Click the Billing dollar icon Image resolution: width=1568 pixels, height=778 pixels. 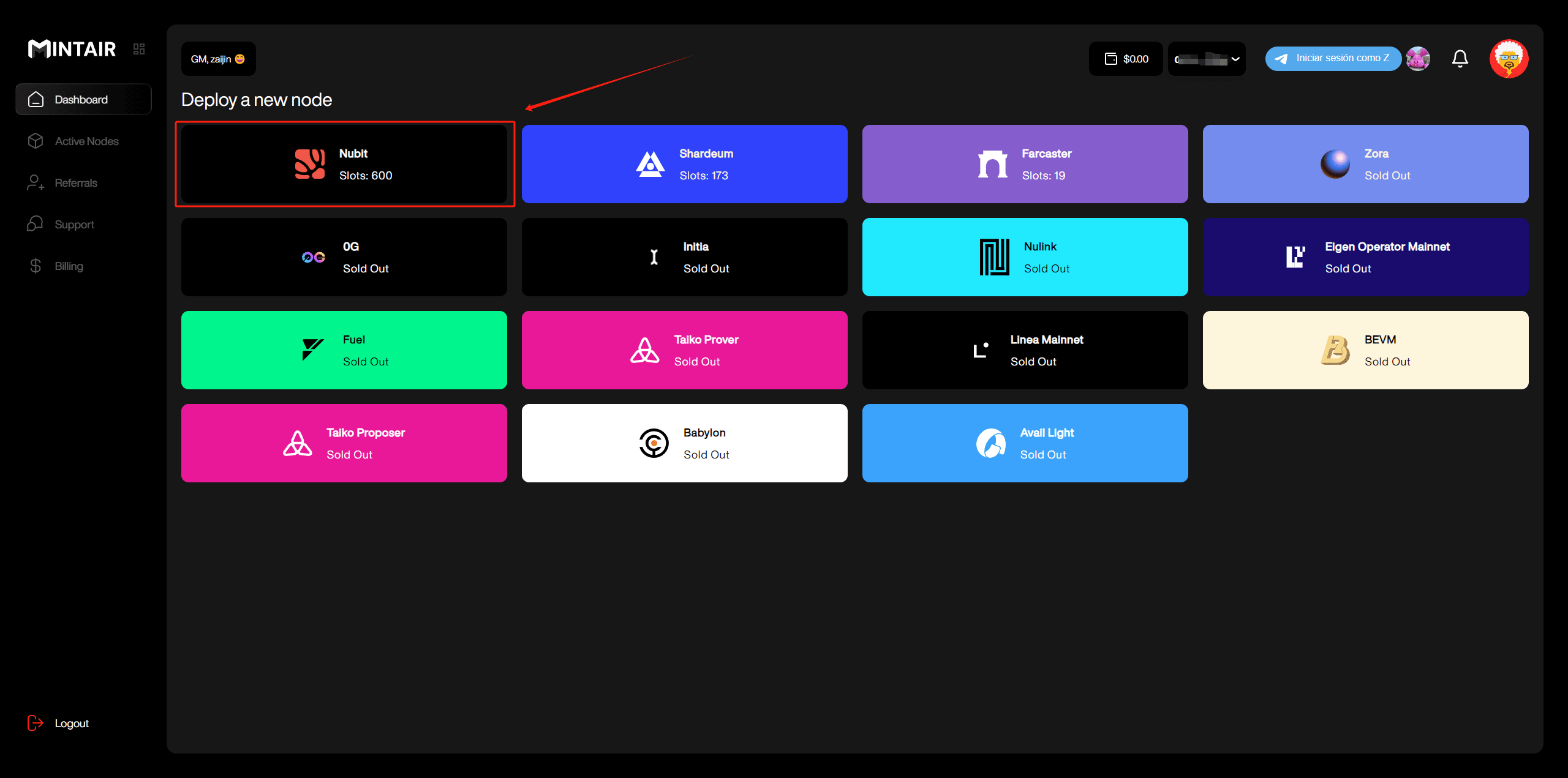[x=35, y=266]
